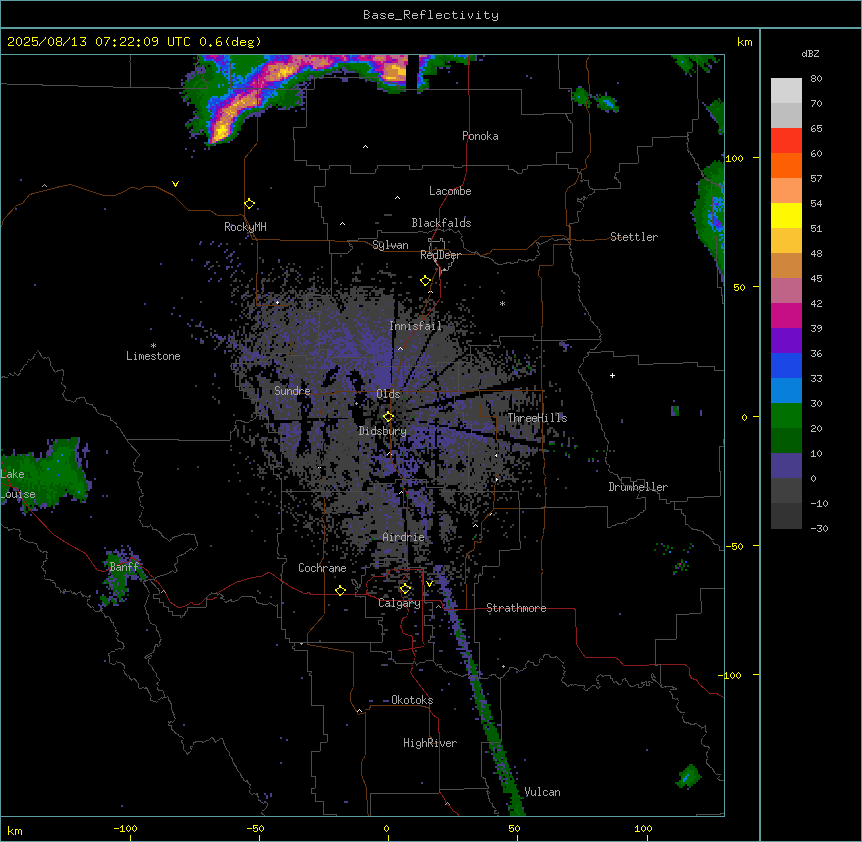The width and height of the screenshot is (862, 842).
Task: Click the Olds label
Action: (x=388, y=394)
